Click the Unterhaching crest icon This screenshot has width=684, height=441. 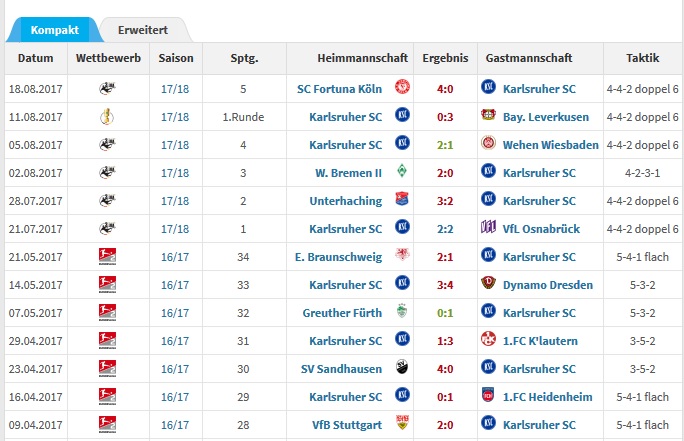(x=402, y=199)
